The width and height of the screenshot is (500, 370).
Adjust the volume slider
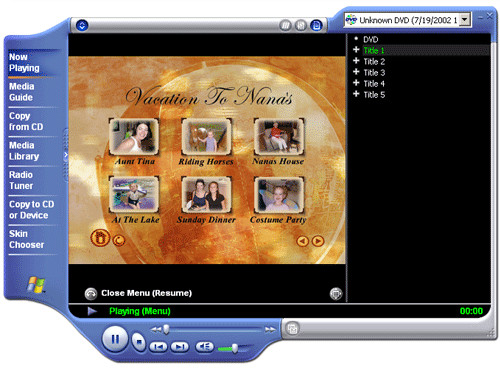[x=235, y=349]
